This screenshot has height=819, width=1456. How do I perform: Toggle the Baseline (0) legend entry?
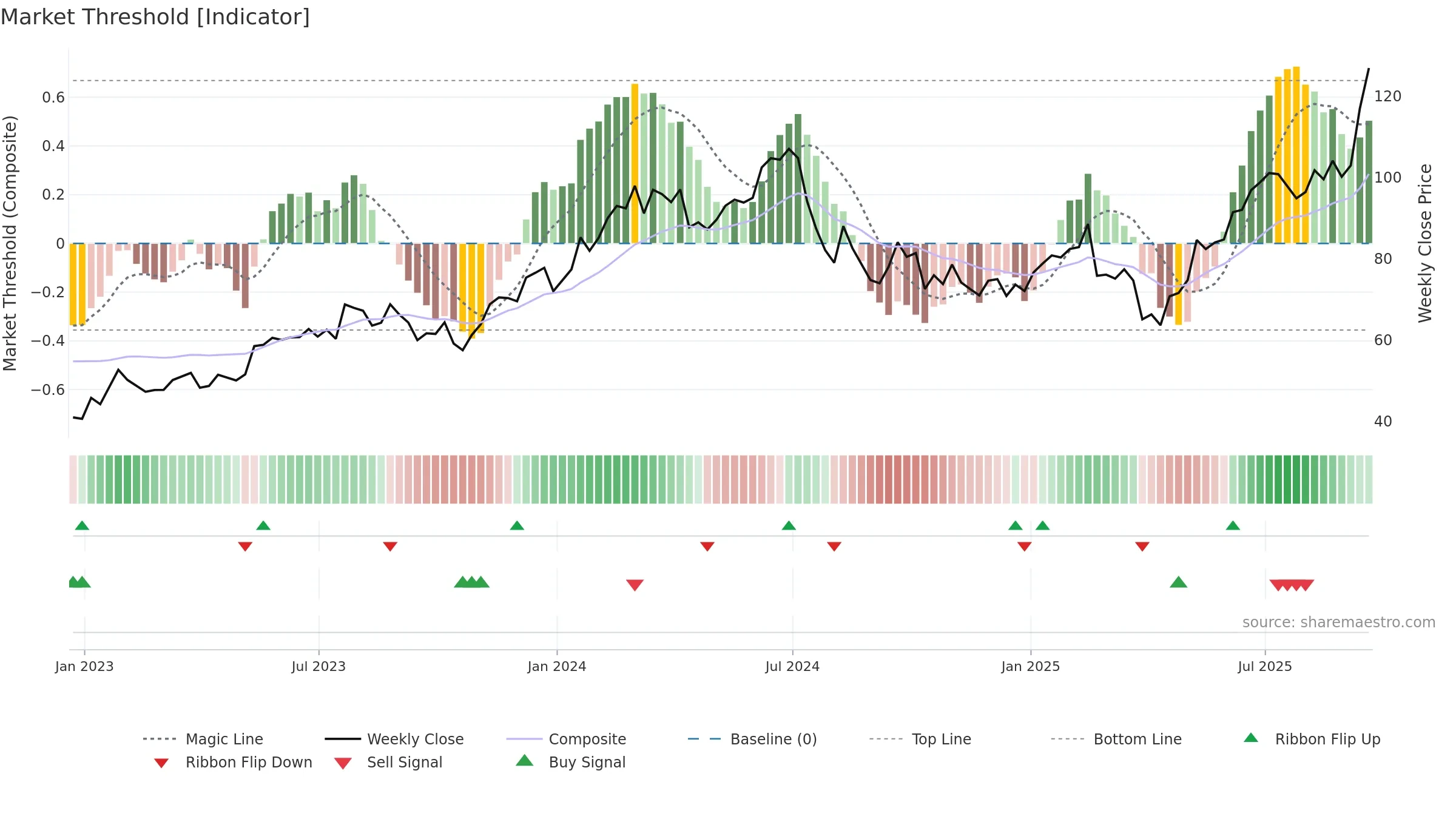pyautogui.click(x=752, y=739)
